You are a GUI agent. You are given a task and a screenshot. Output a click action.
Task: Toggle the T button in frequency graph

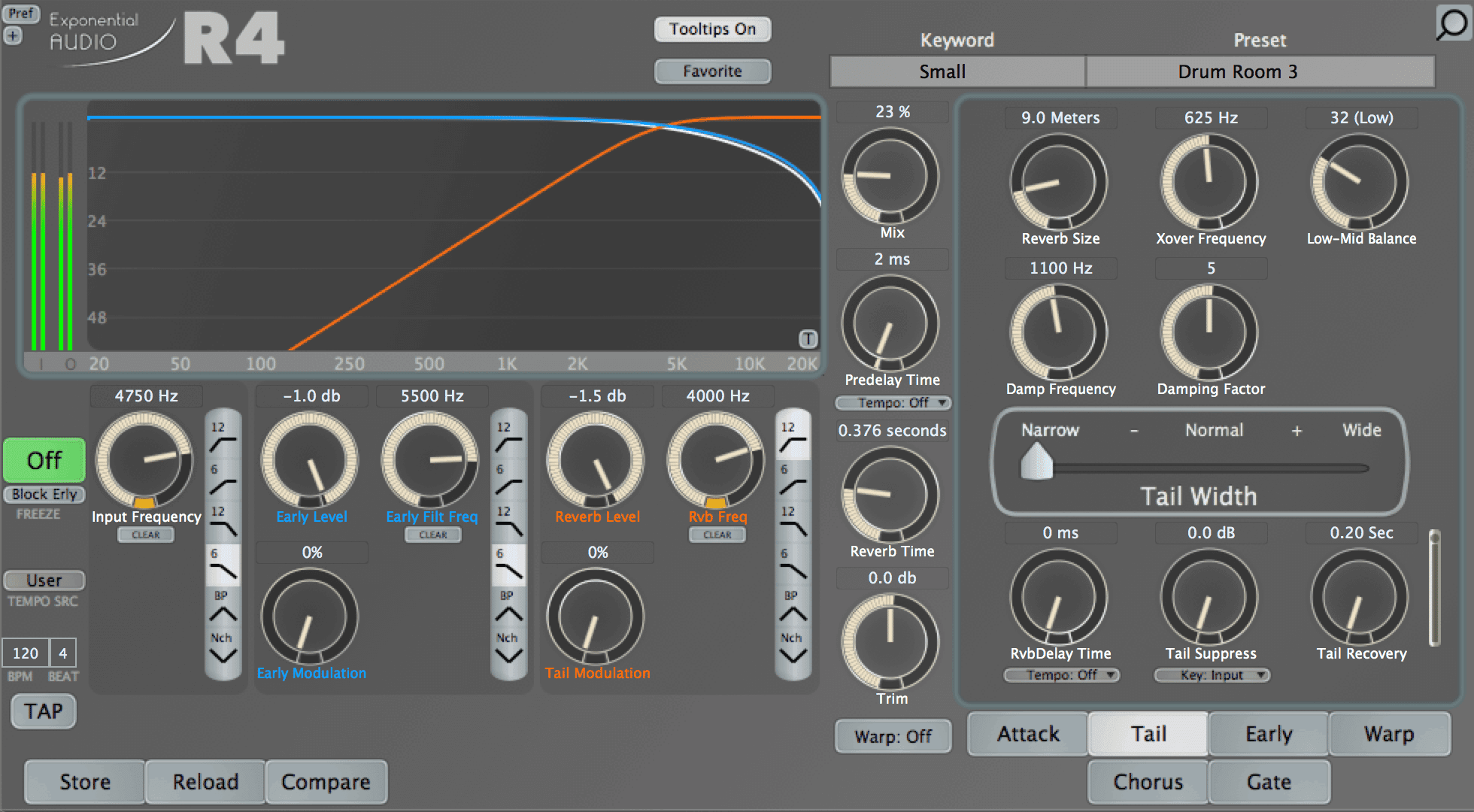coord(808,339)
